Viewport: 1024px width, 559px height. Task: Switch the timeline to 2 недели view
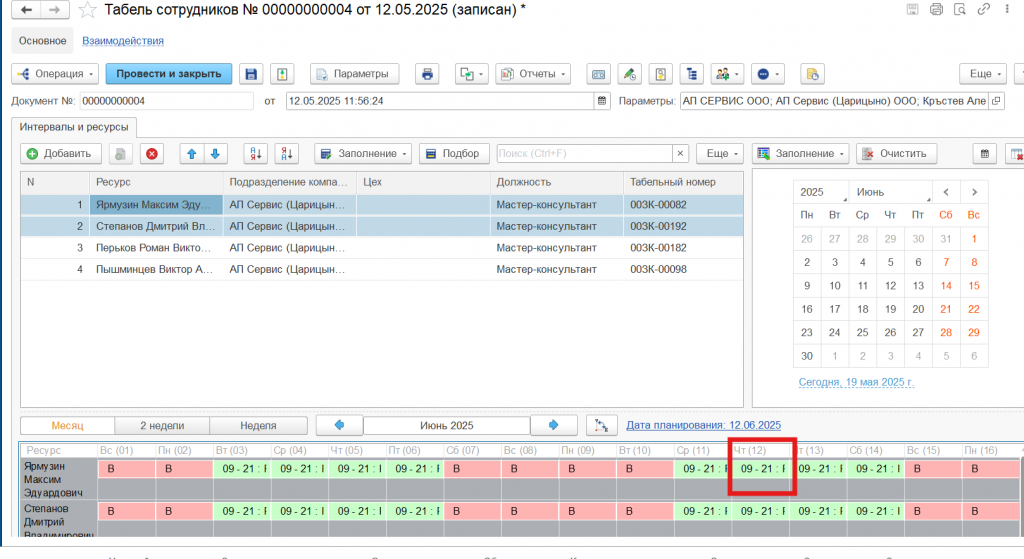pos(161,425)
